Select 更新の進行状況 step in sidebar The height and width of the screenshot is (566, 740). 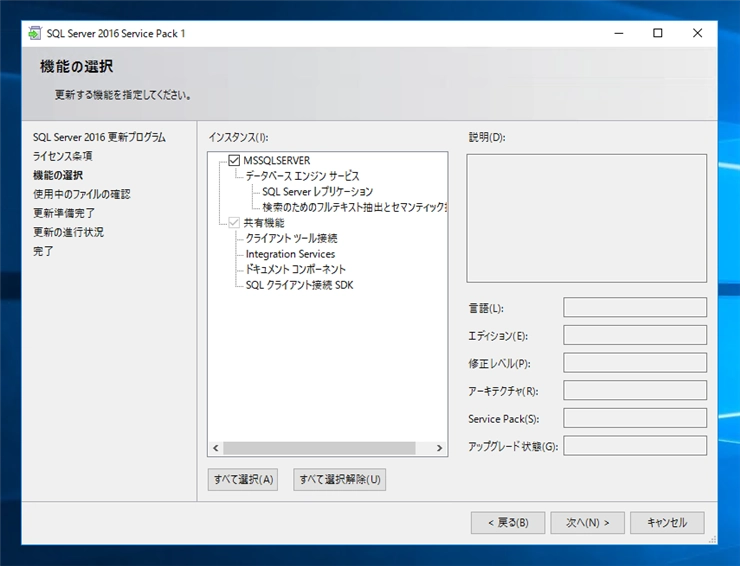68,232
